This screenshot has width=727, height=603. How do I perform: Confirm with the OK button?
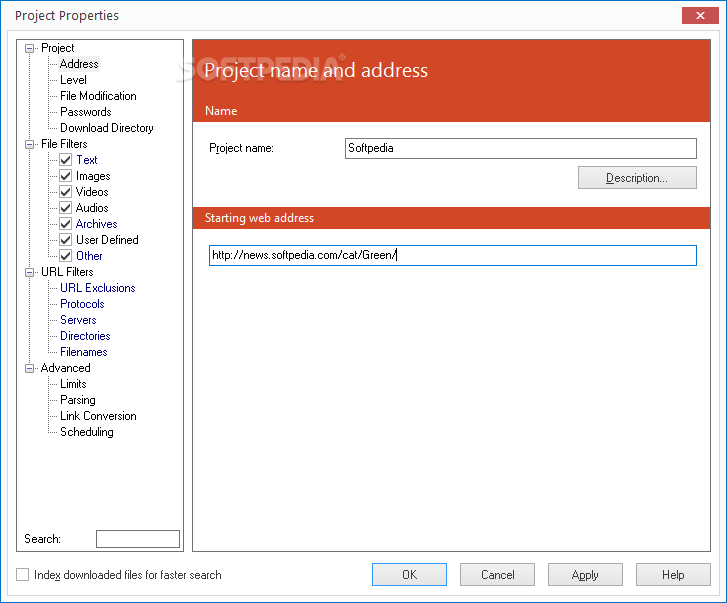pyautogui.click(x=409, y=575)
